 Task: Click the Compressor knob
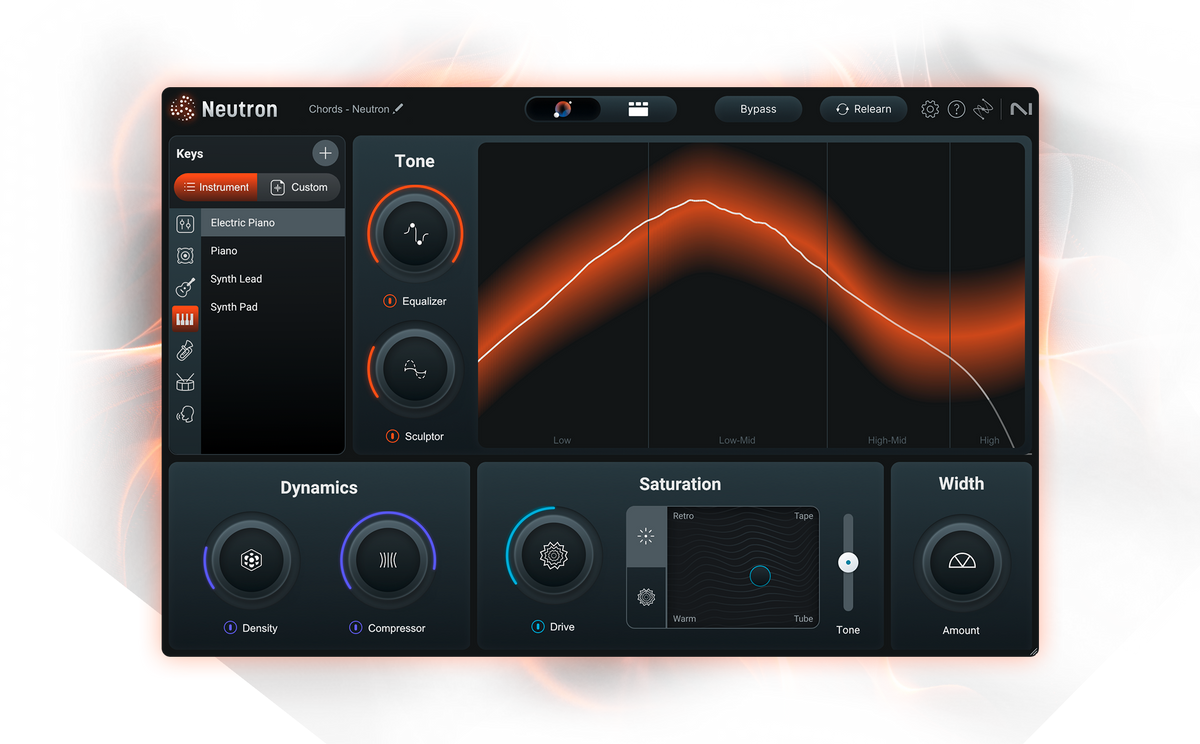[x=388, y=561]
